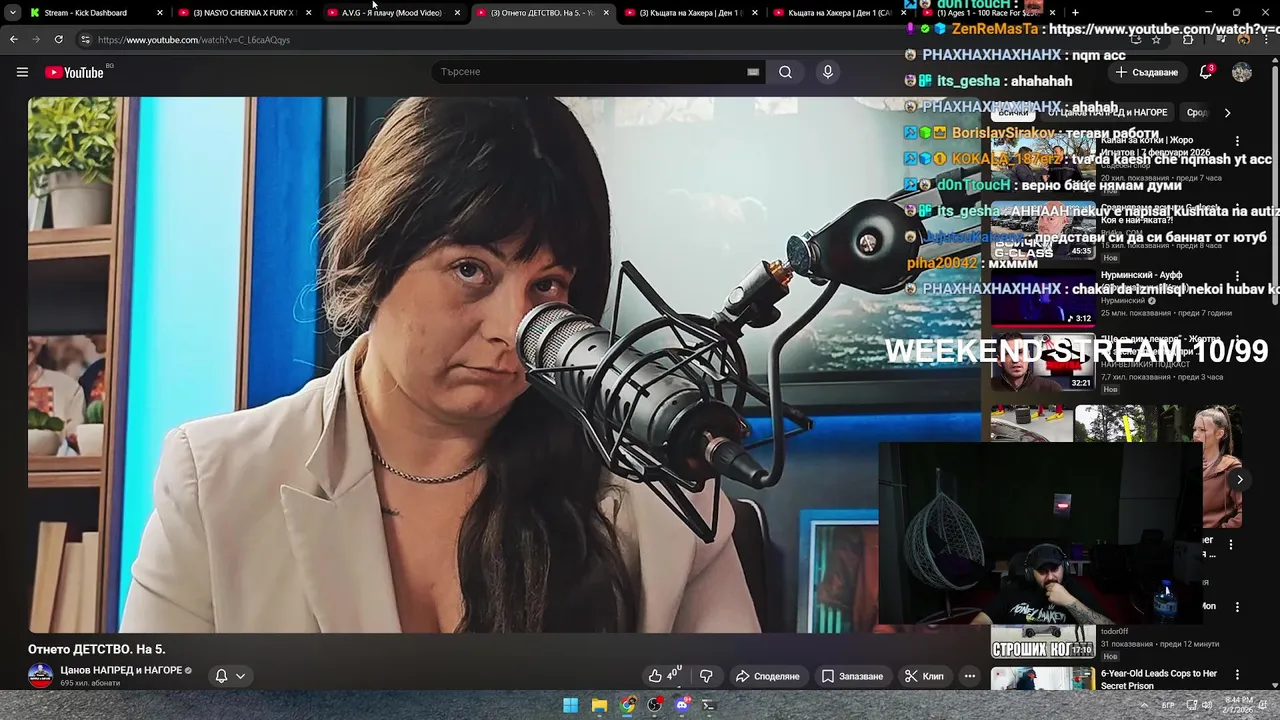Show more filter chips with right chevron
Viewport: 1280px width, 720px height.
click(x=1227, y=113)
